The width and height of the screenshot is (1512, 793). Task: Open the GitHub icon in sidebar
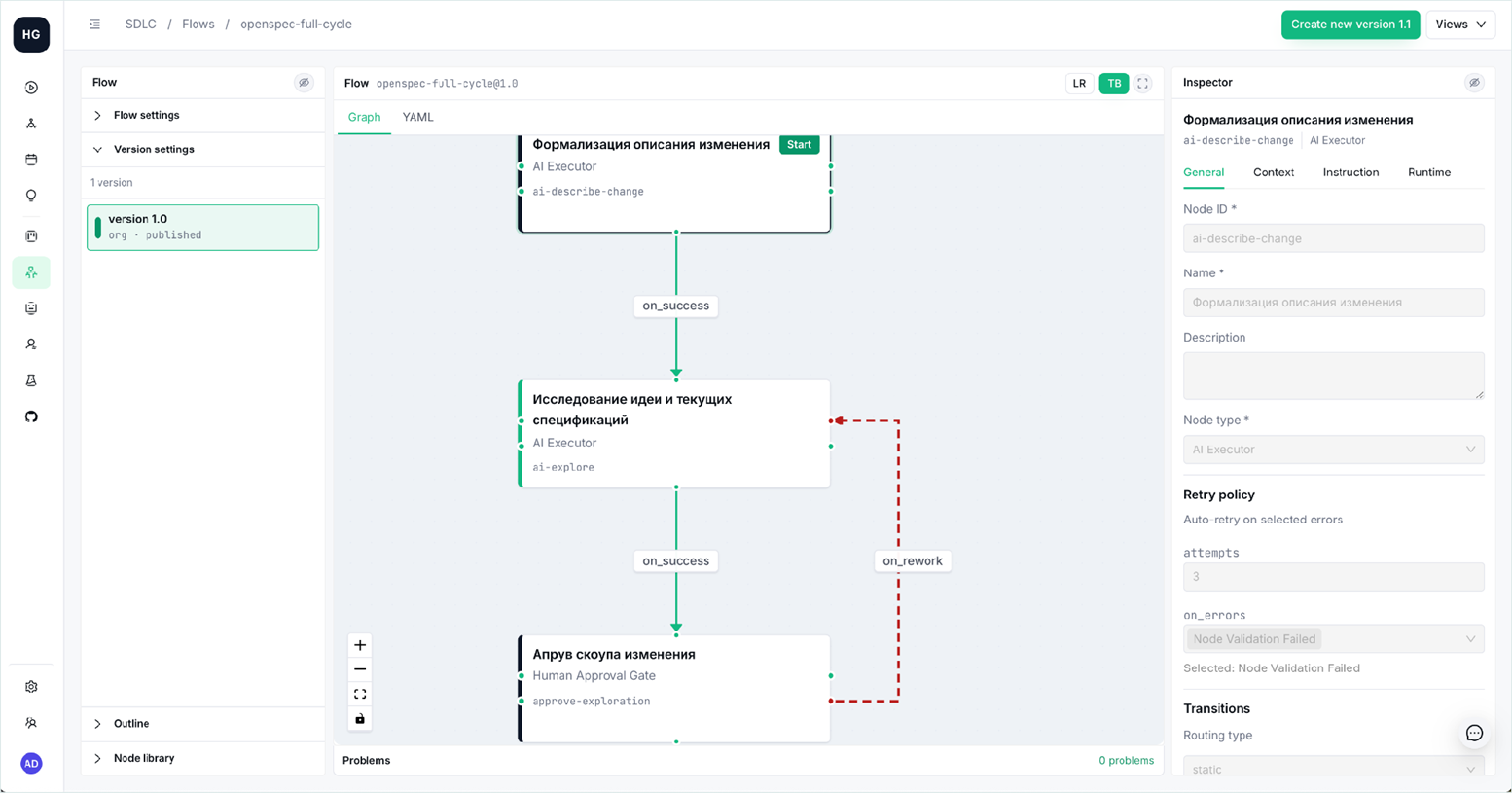coord(31,416)
